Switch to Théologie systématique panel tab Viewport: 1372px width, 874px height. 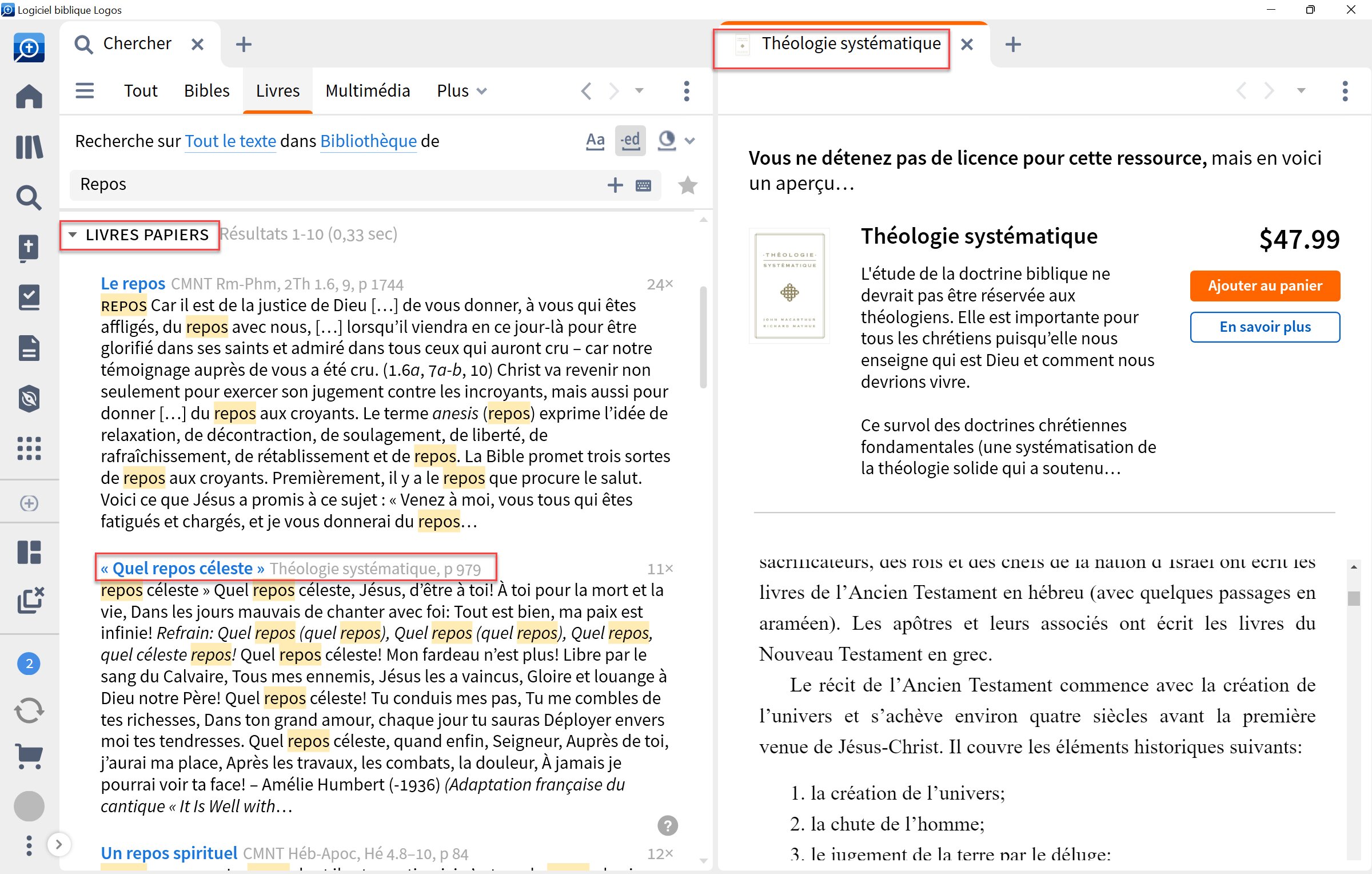click(x=850, y=43)
